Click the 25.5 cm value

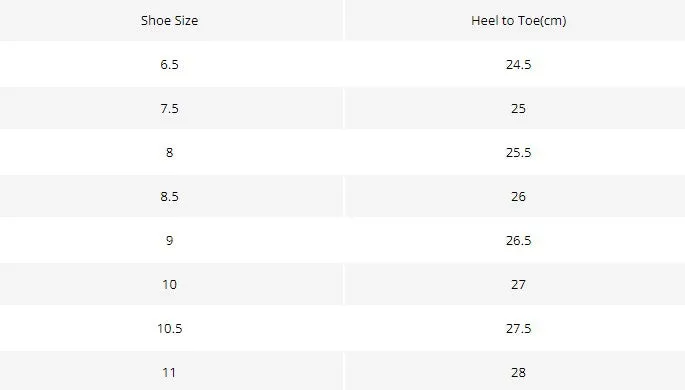[519, 152]
